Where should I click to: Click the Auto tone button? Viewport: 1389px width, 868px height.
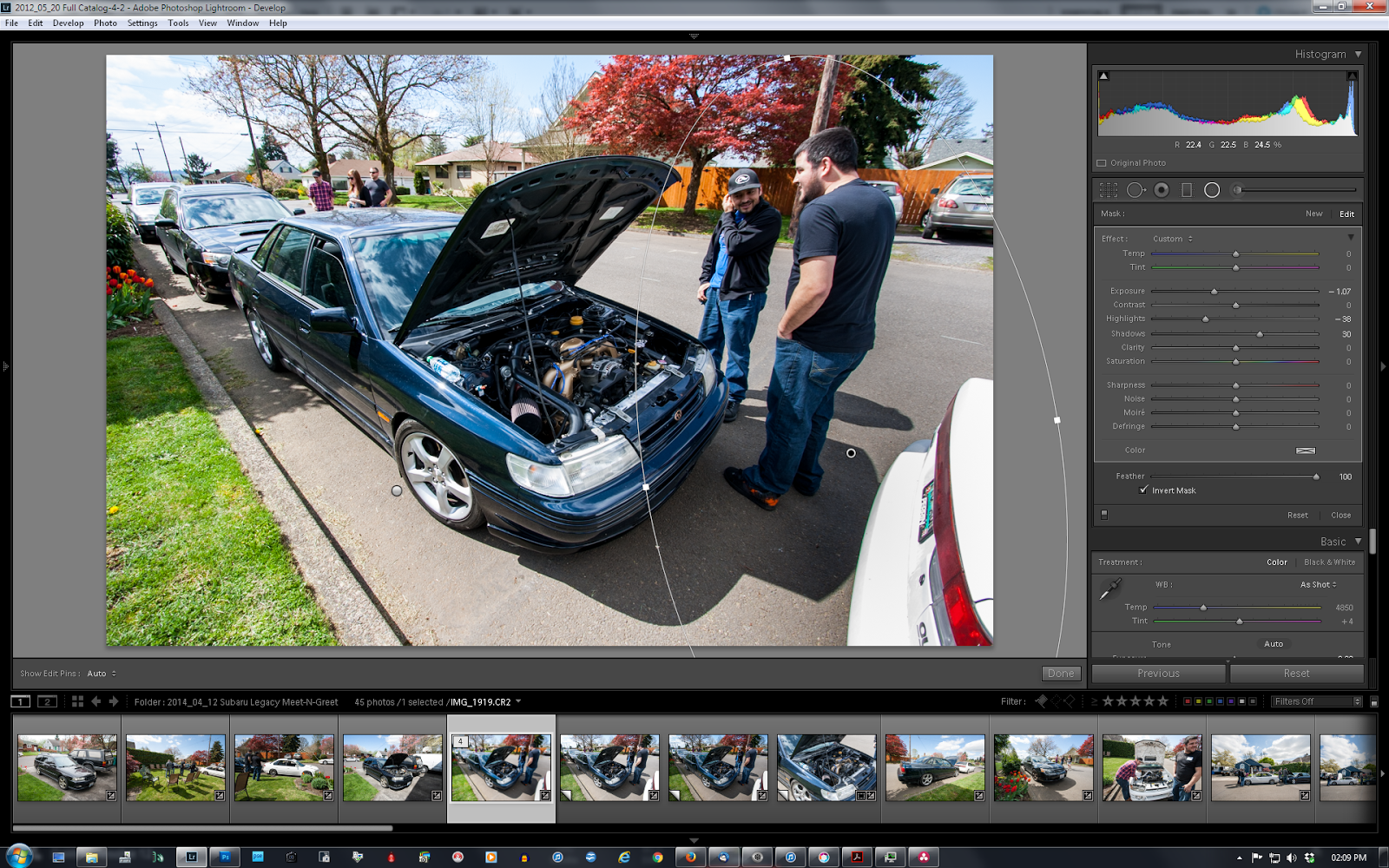(x=1274, y=644)
